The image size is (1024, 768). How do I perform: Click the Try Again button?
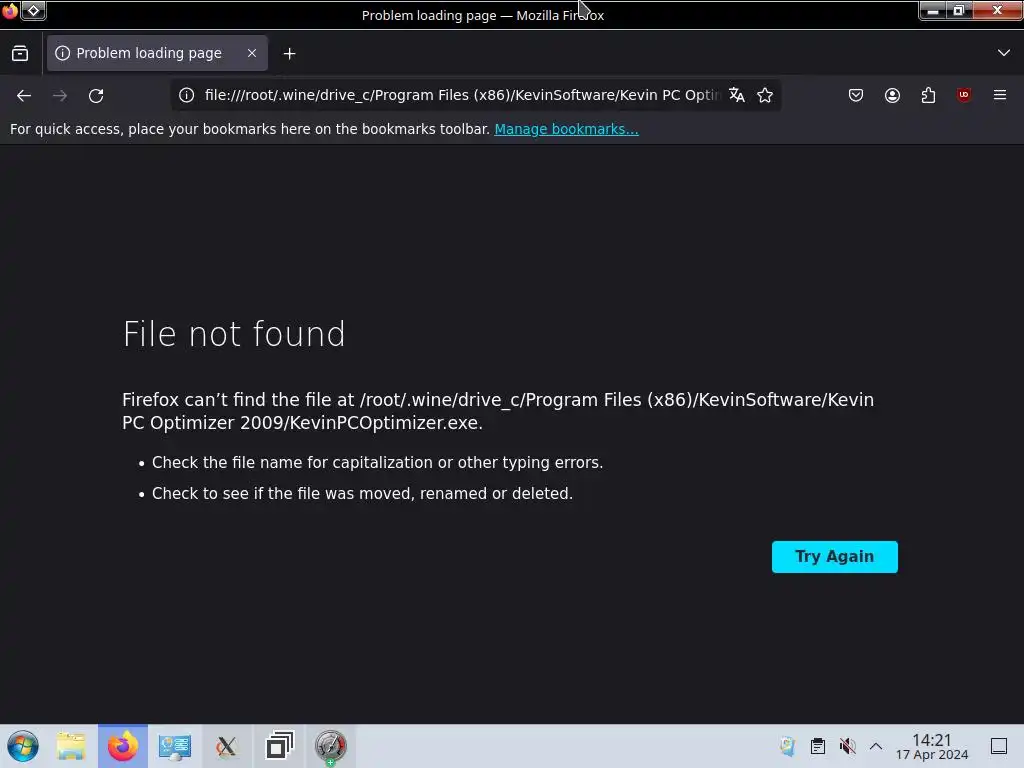click(835, 556)
